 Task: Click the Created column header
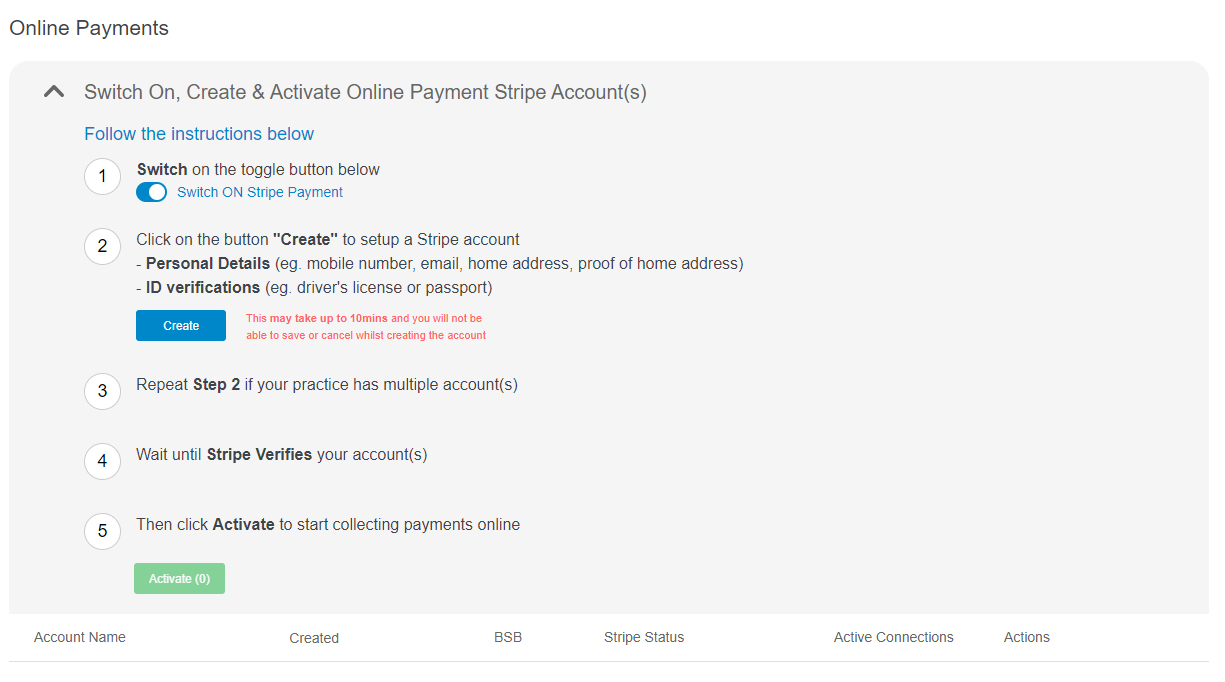click(314, 637)
